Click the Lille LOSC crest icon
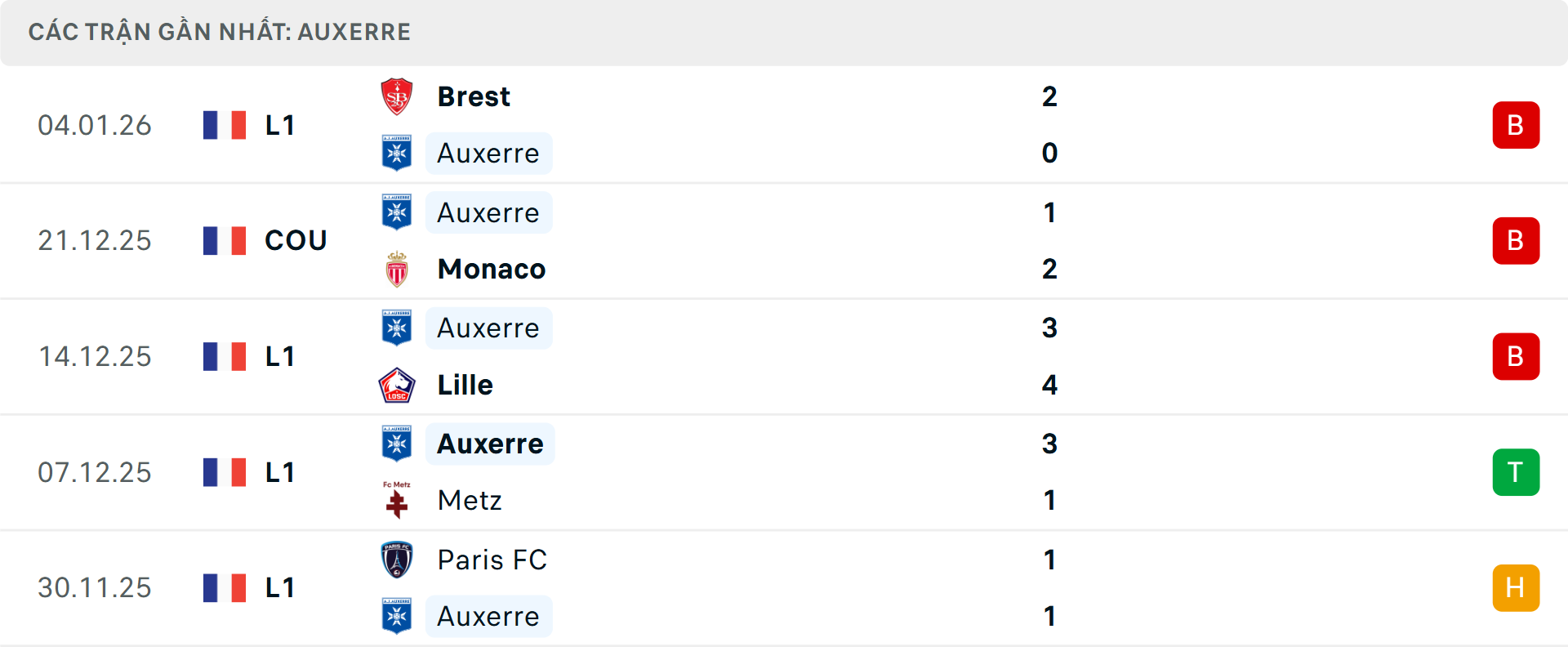Screen dimensions: 1568x647 coord(397,385)
